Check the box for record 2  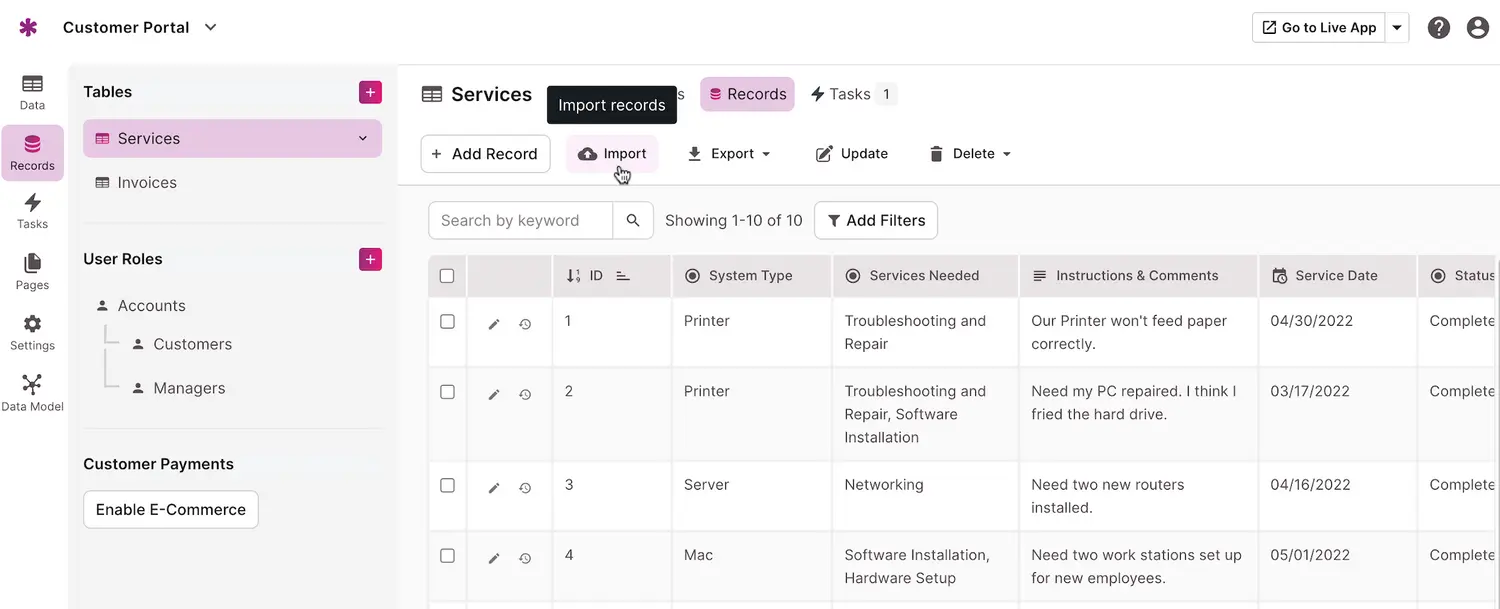[x=447, y=392]
